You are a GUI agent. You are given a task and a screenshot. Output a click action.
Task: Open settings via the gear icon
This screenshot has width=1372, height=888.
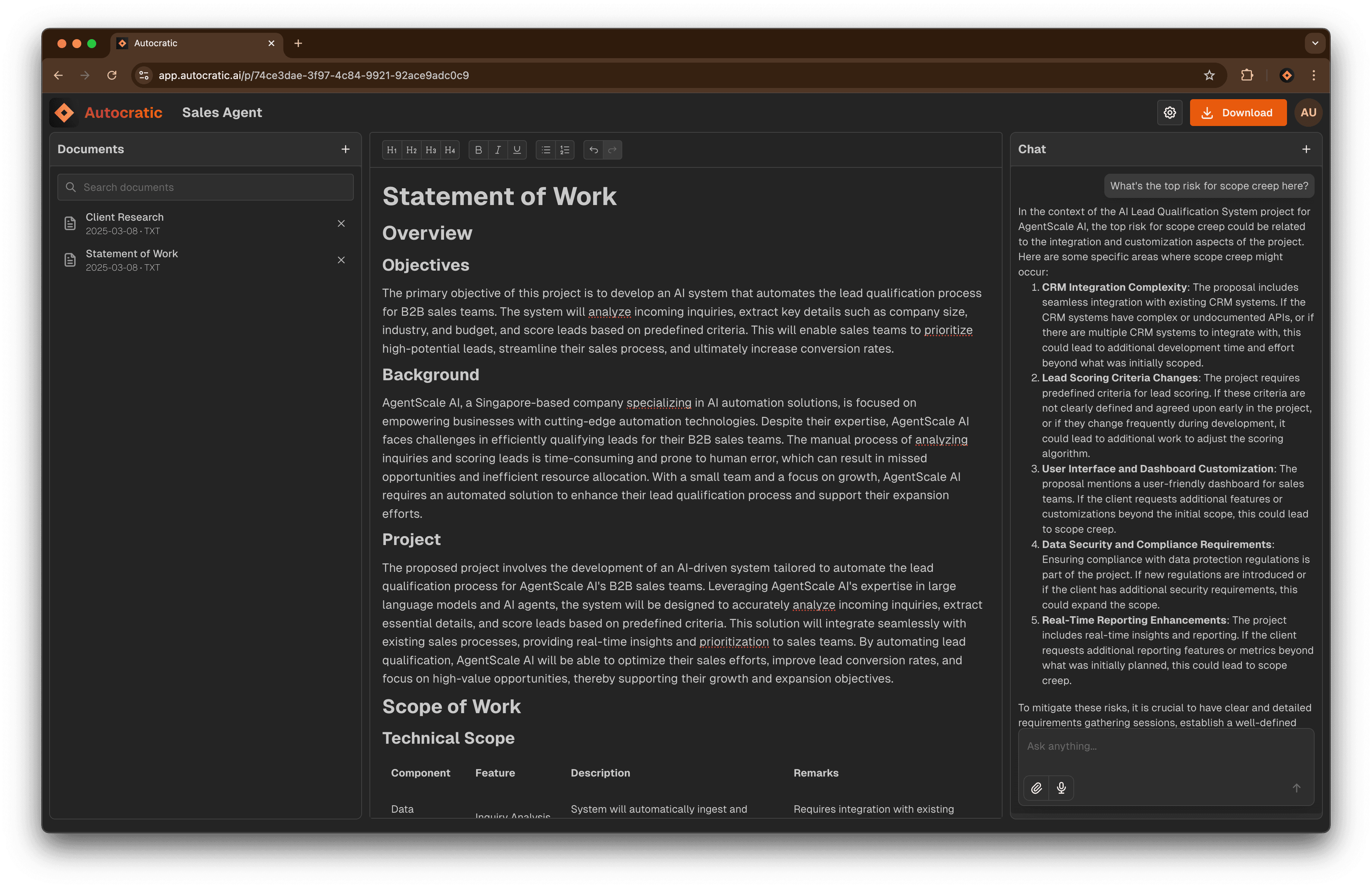[x=1170, y=112]
